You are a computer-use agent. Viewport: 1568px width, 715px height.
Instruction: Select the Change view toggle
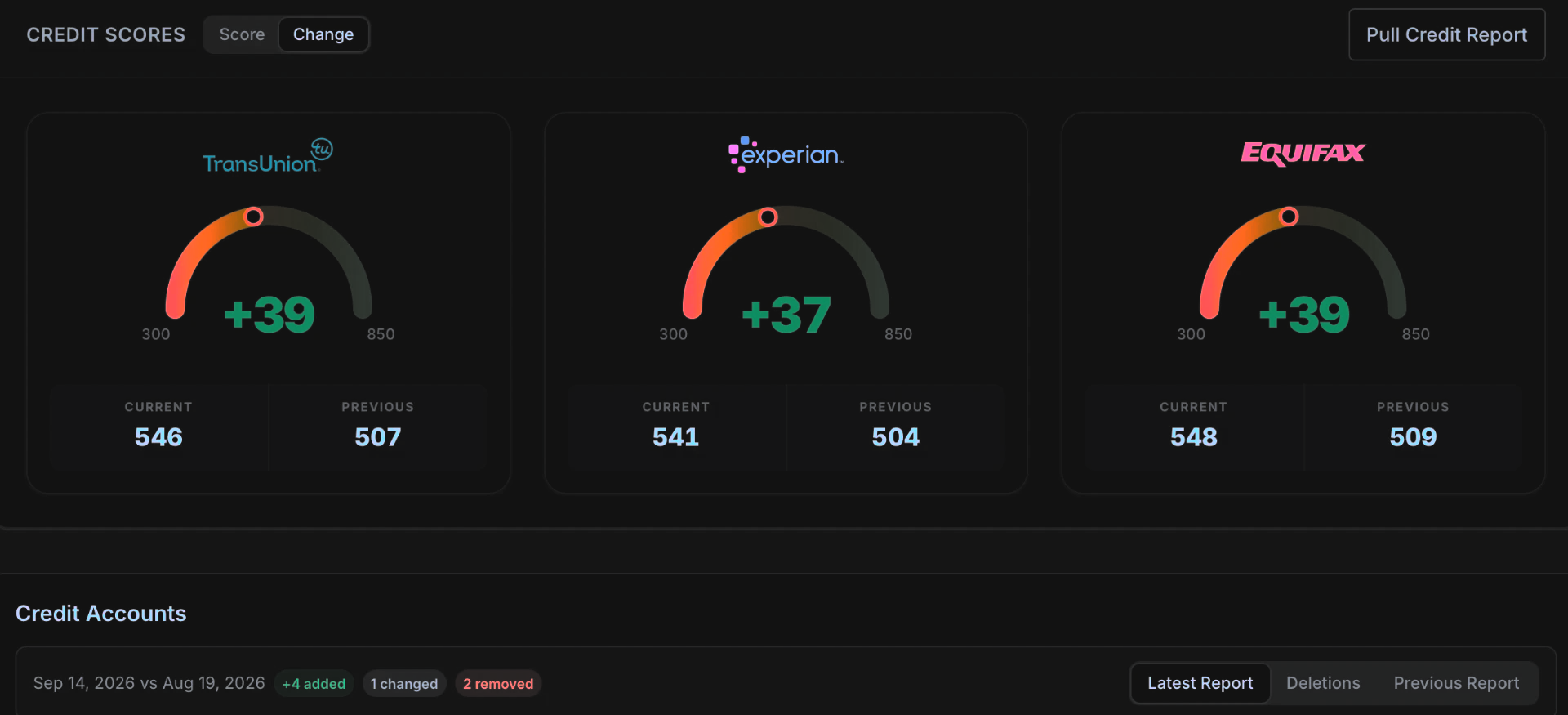click(323, 34)
